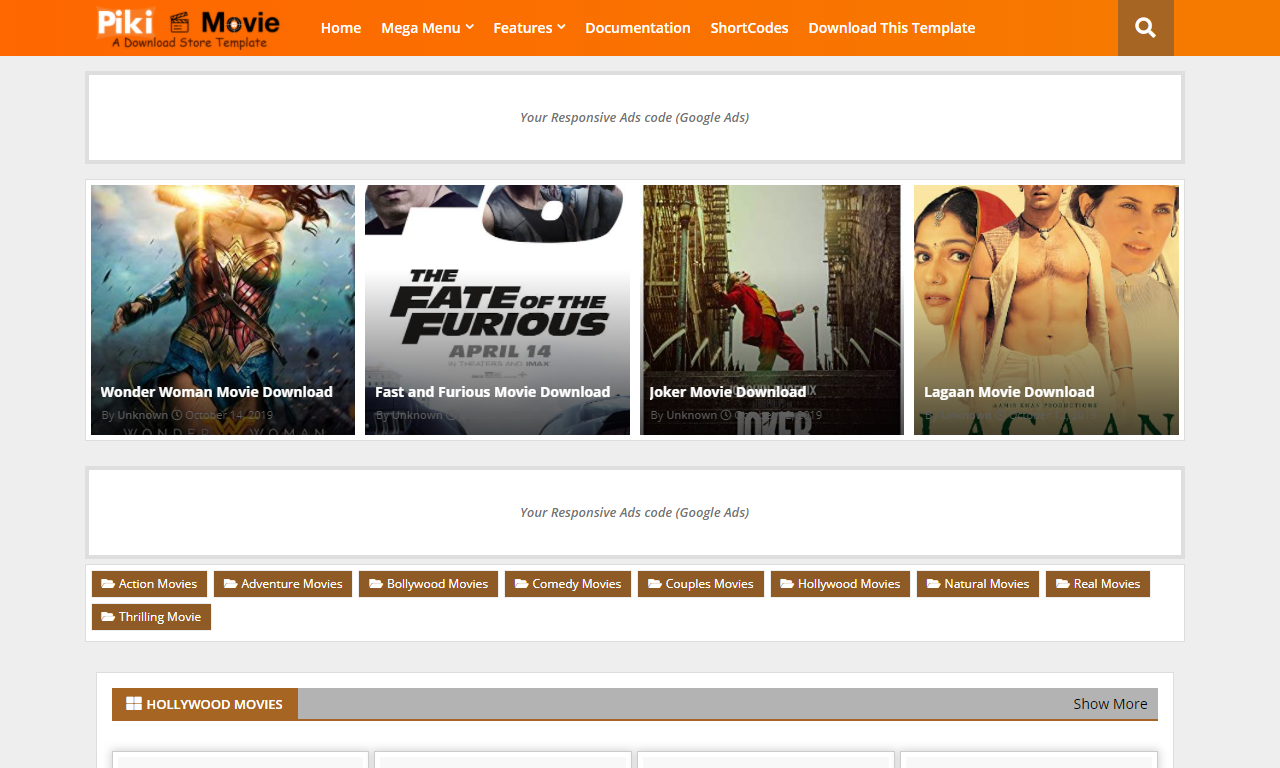Go to the Home menu item
Screen dimensions: 1280x768
[341, 28]
